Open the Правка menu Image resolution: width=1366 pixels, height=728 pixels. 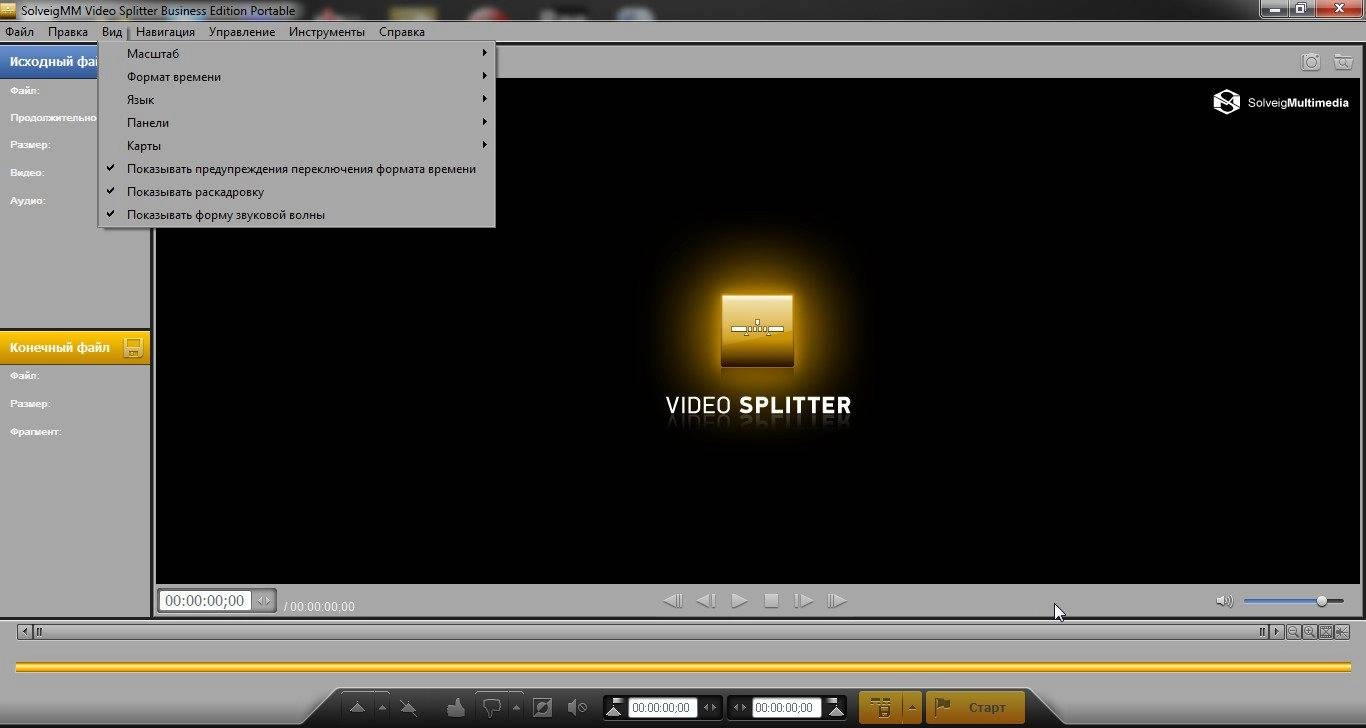(x=68, y=32)
